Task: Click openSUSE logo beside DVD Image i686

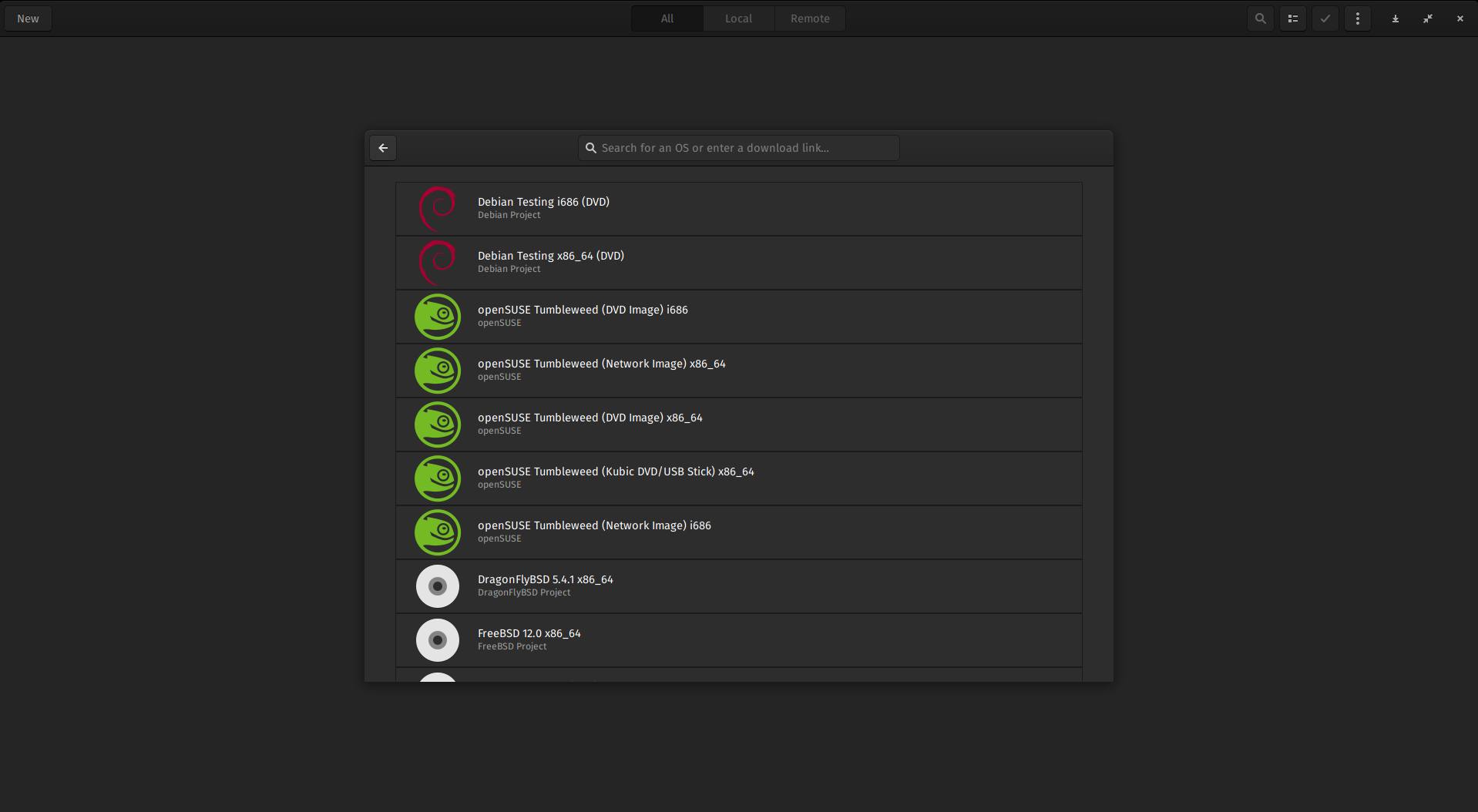Action: pos(438,317)
